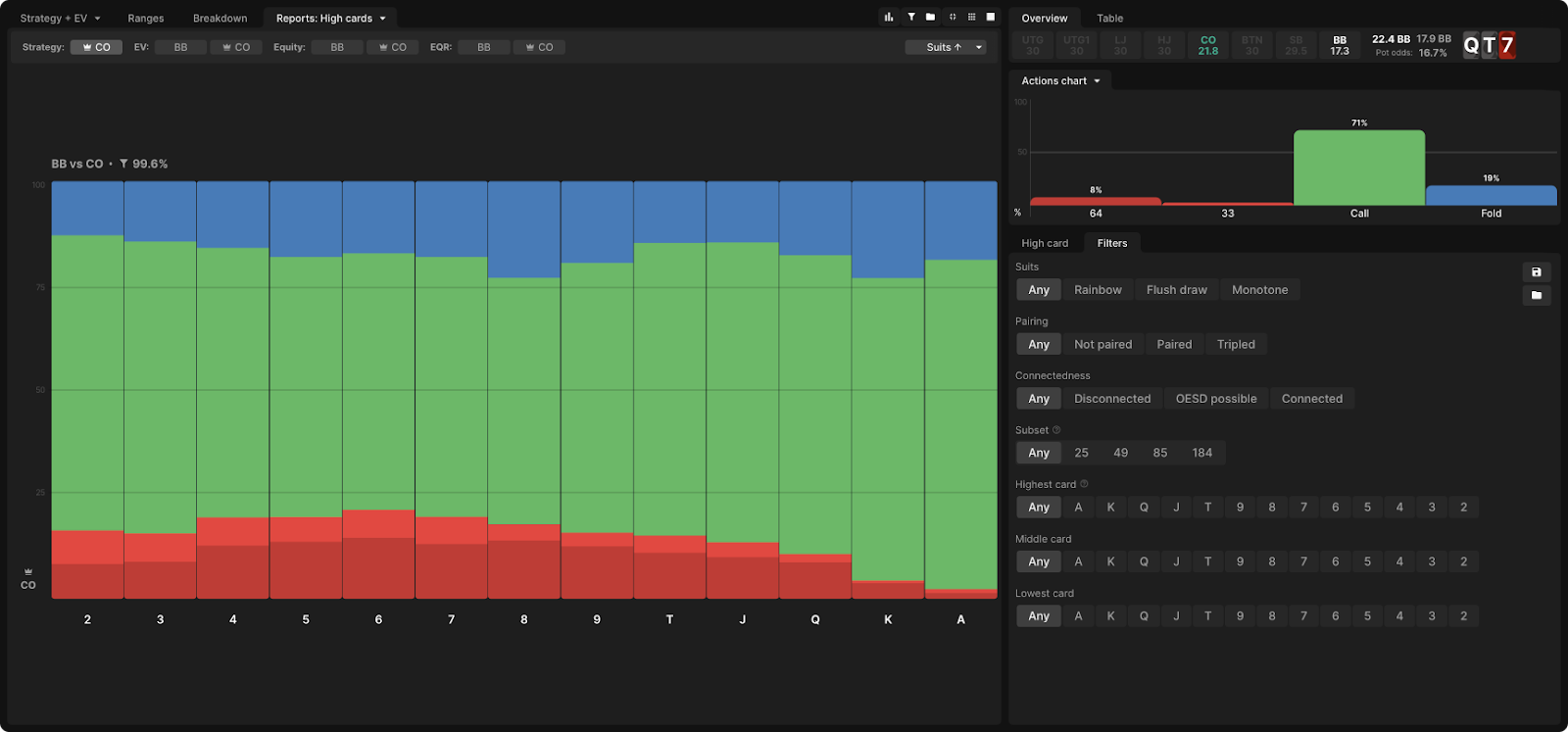Viewport: 1568px width, 732px height.
Task: Click the filter funnel icon in toolbar
Action: coord(910,17)
